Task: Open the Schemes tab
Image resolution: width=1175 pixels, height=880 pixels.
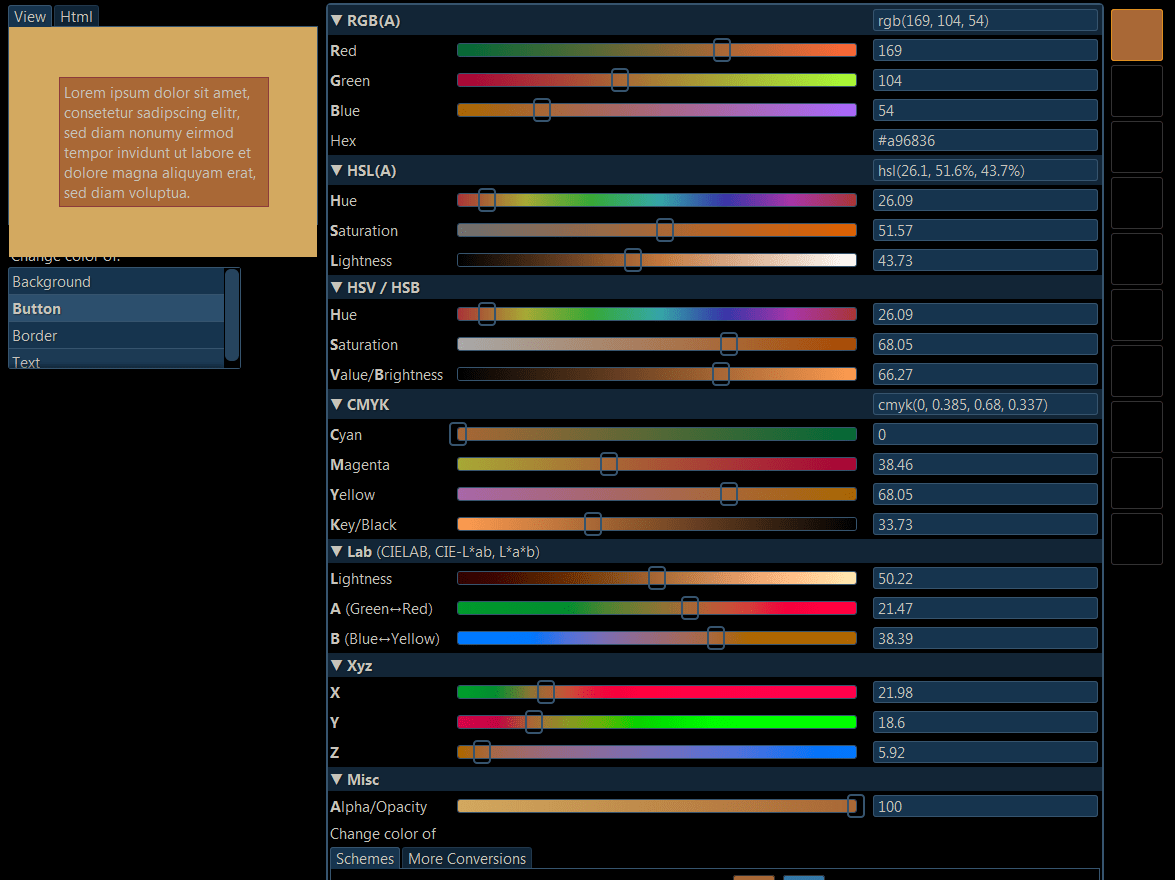Action: (365, 859)
